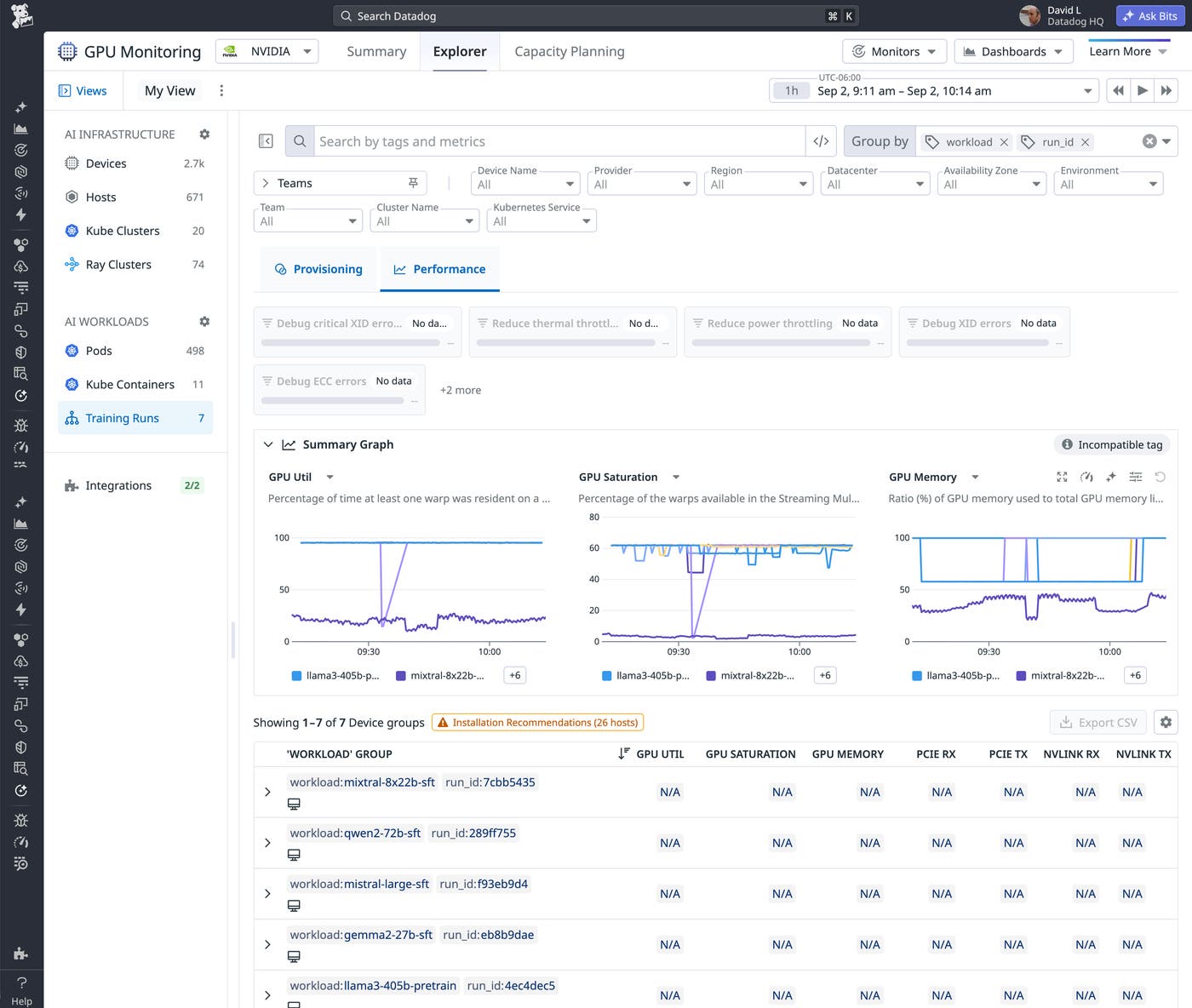The width and height of the screenshot is (1192, 1008).
Task: Open the Device Name filter dropdown
Action: coord(525,184)
